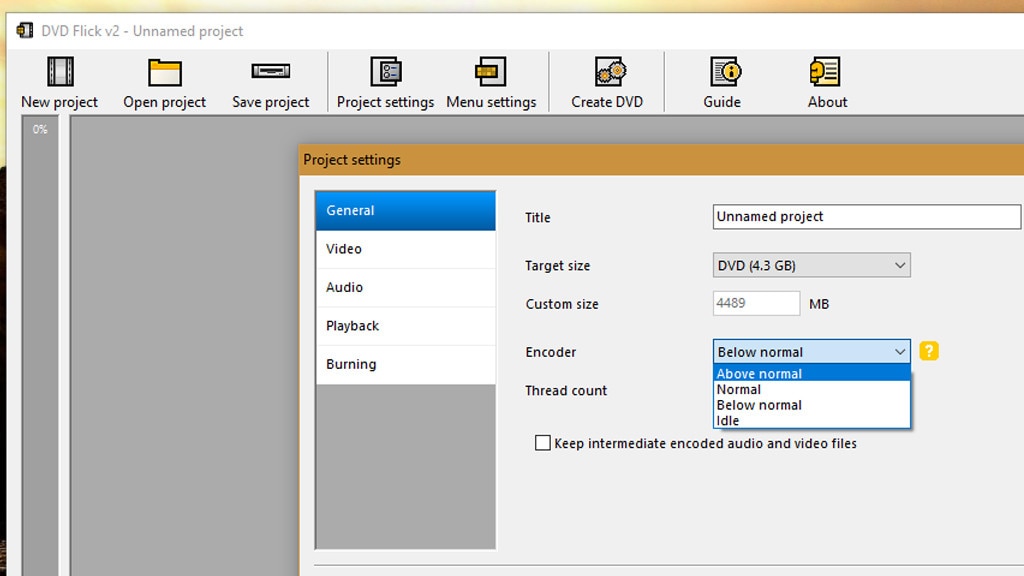Click the Custom size value field

tap(756, 303)
